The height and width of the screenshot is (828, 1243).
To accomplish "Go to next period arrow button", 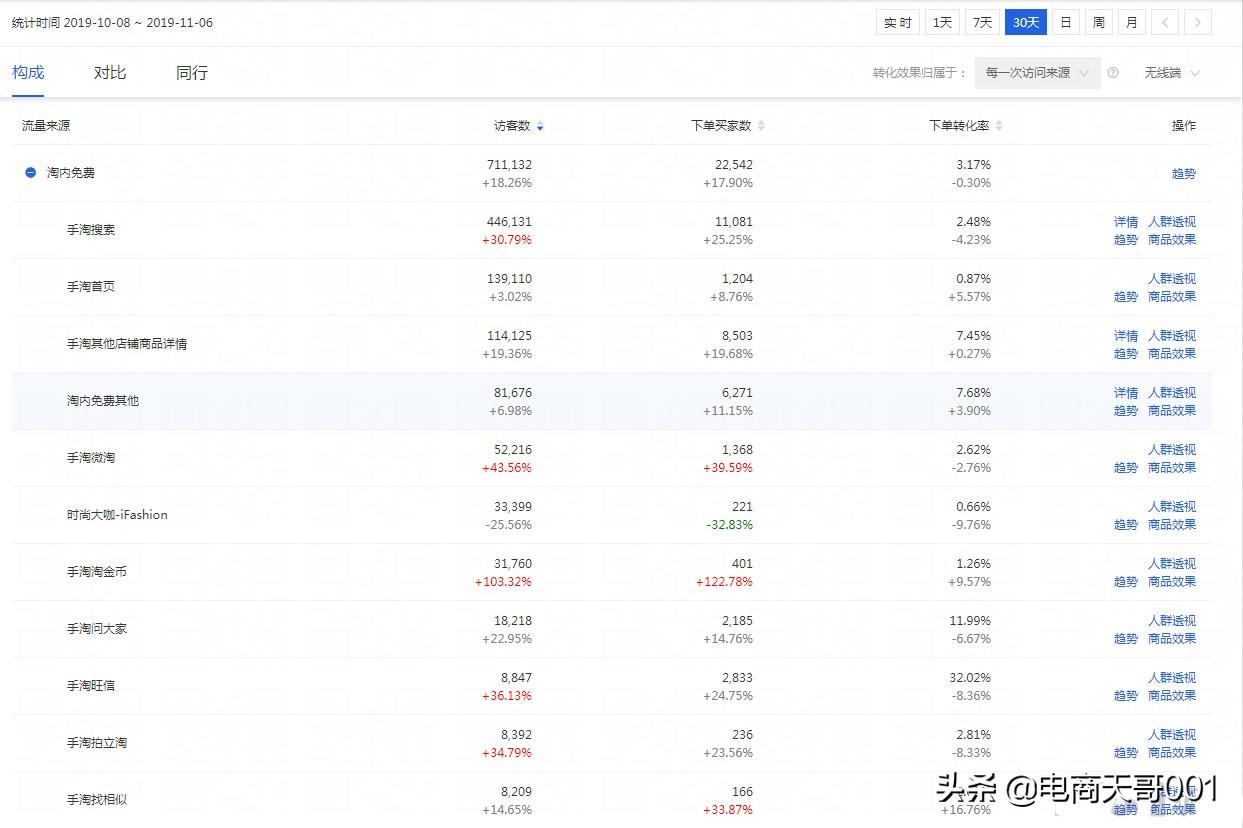I will (1198, 22).
